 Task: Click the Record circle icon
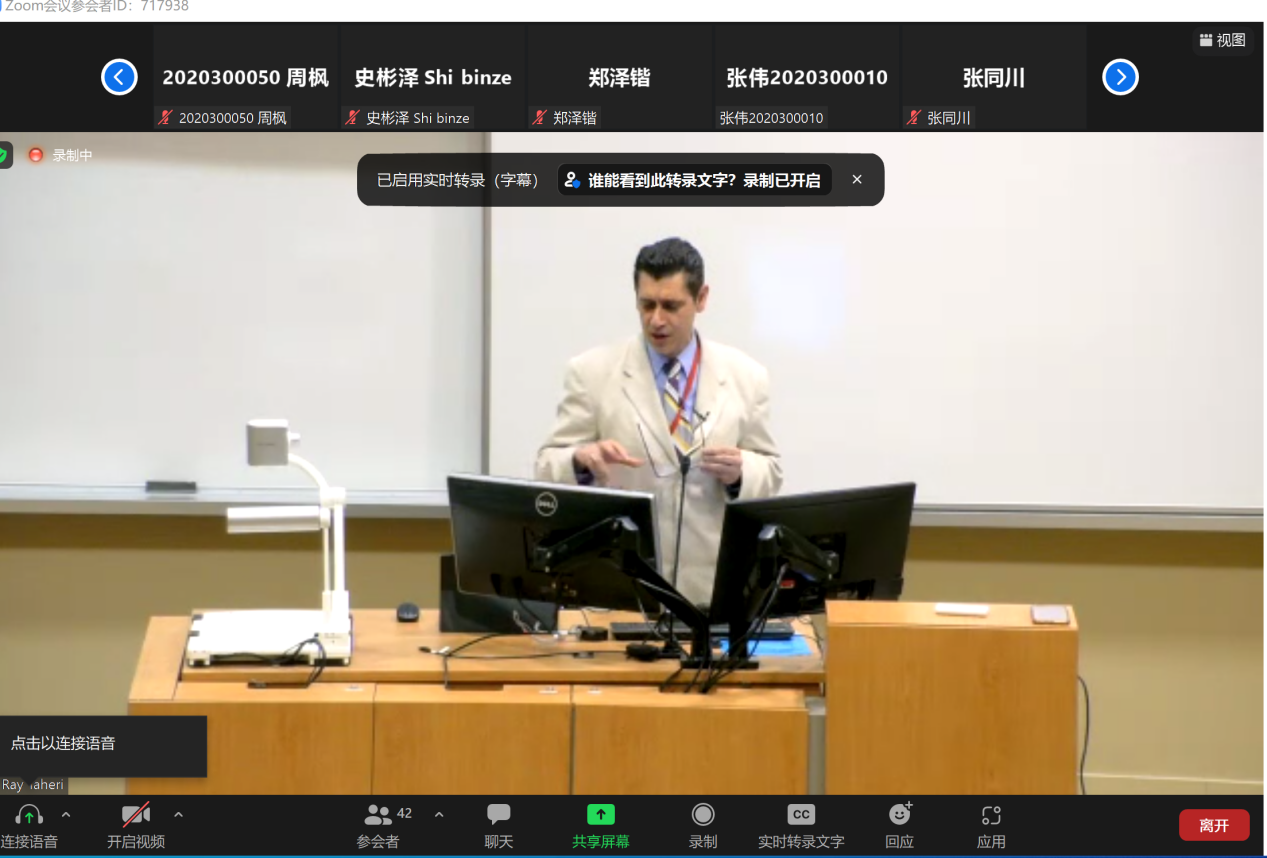click(703, 815)
